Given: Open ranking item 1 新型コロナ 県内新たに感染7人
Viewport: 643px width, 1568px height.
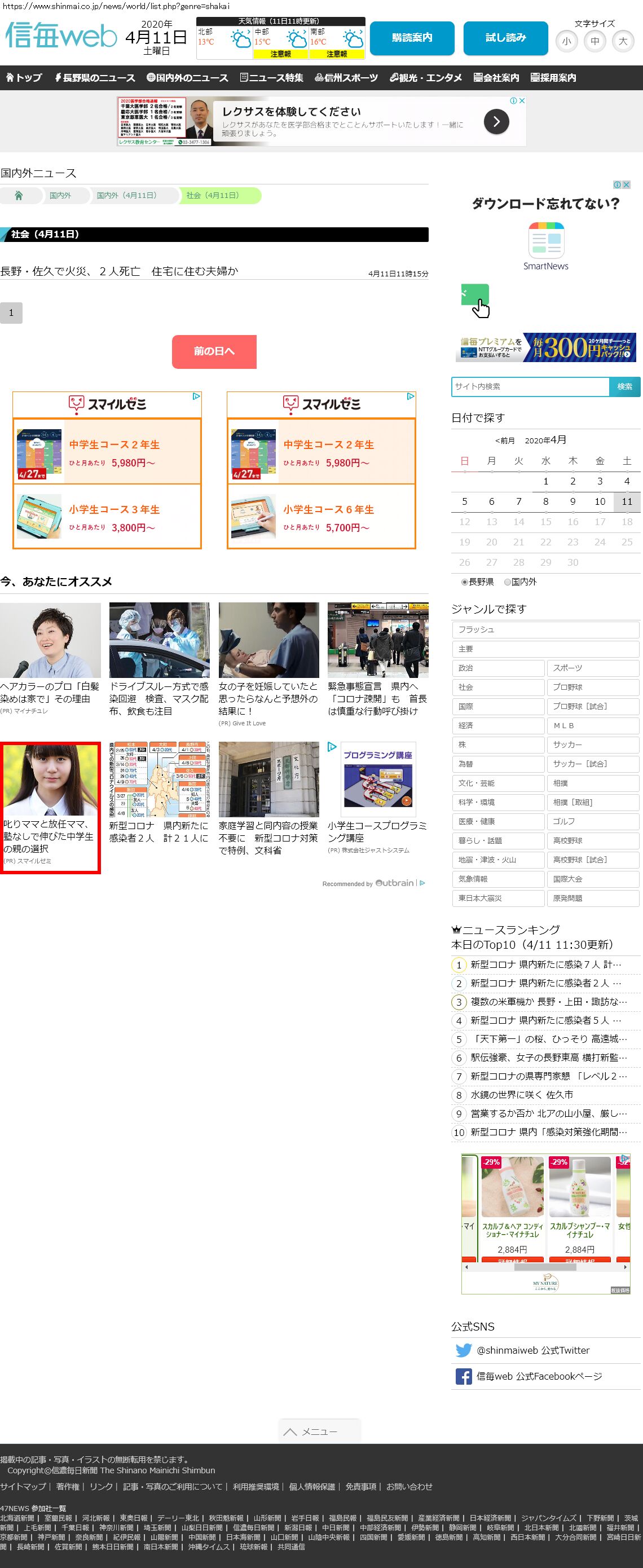Looking at the screenshot, I should pos(545,964).
